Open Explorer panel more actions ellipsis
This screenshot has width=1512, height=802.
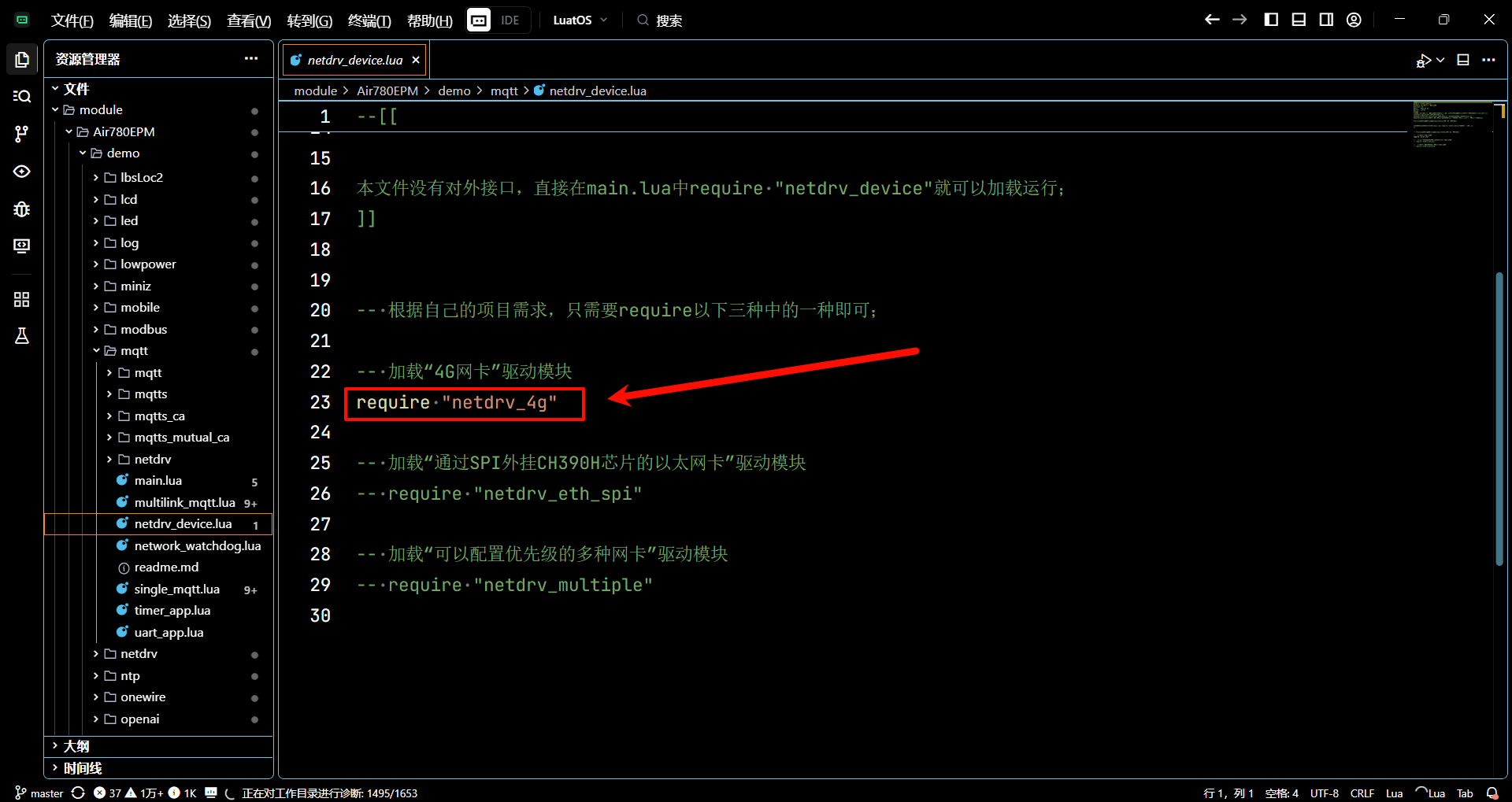pos(251,58)
